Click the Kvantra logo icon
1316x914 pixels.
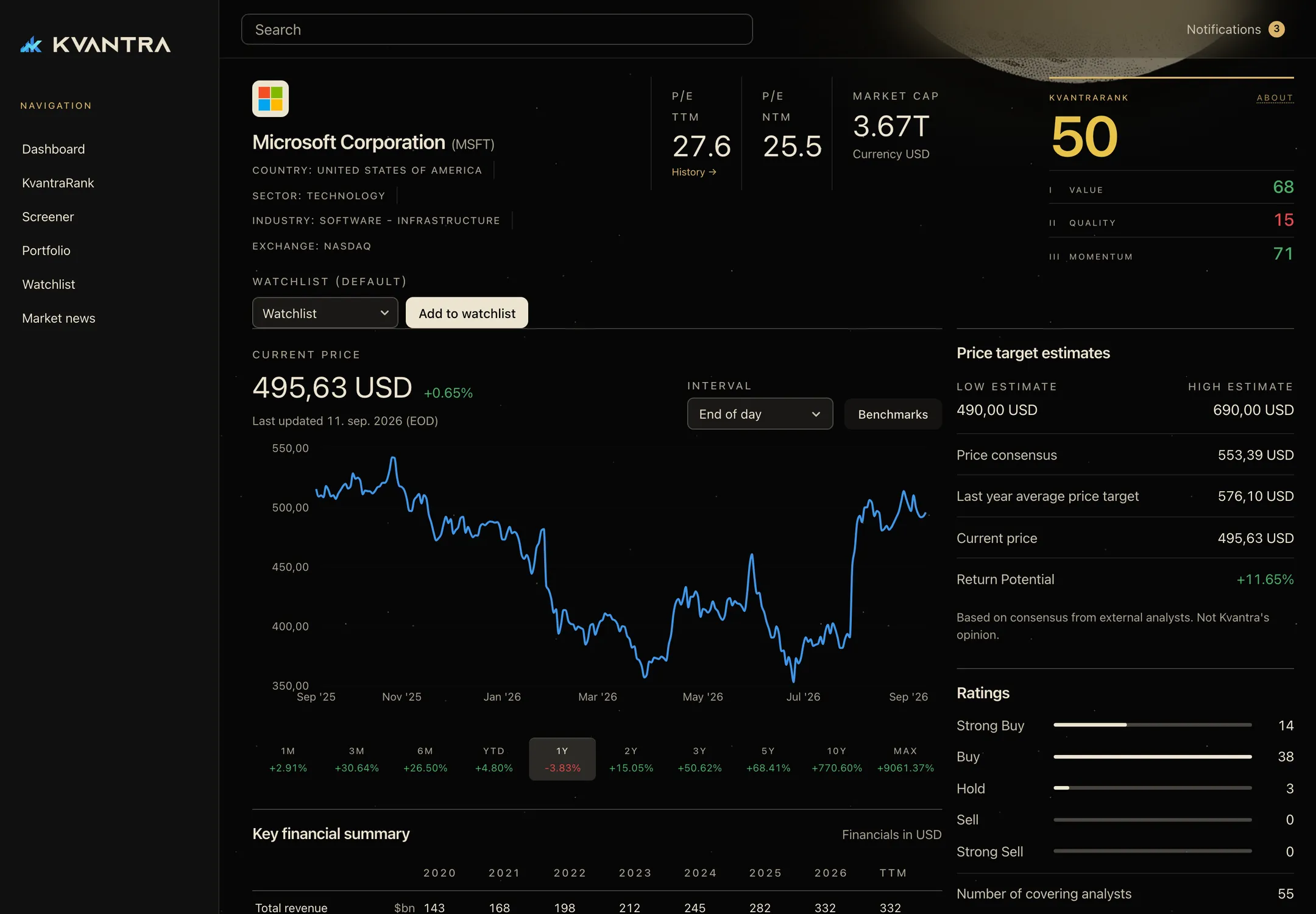click(31, 44)
